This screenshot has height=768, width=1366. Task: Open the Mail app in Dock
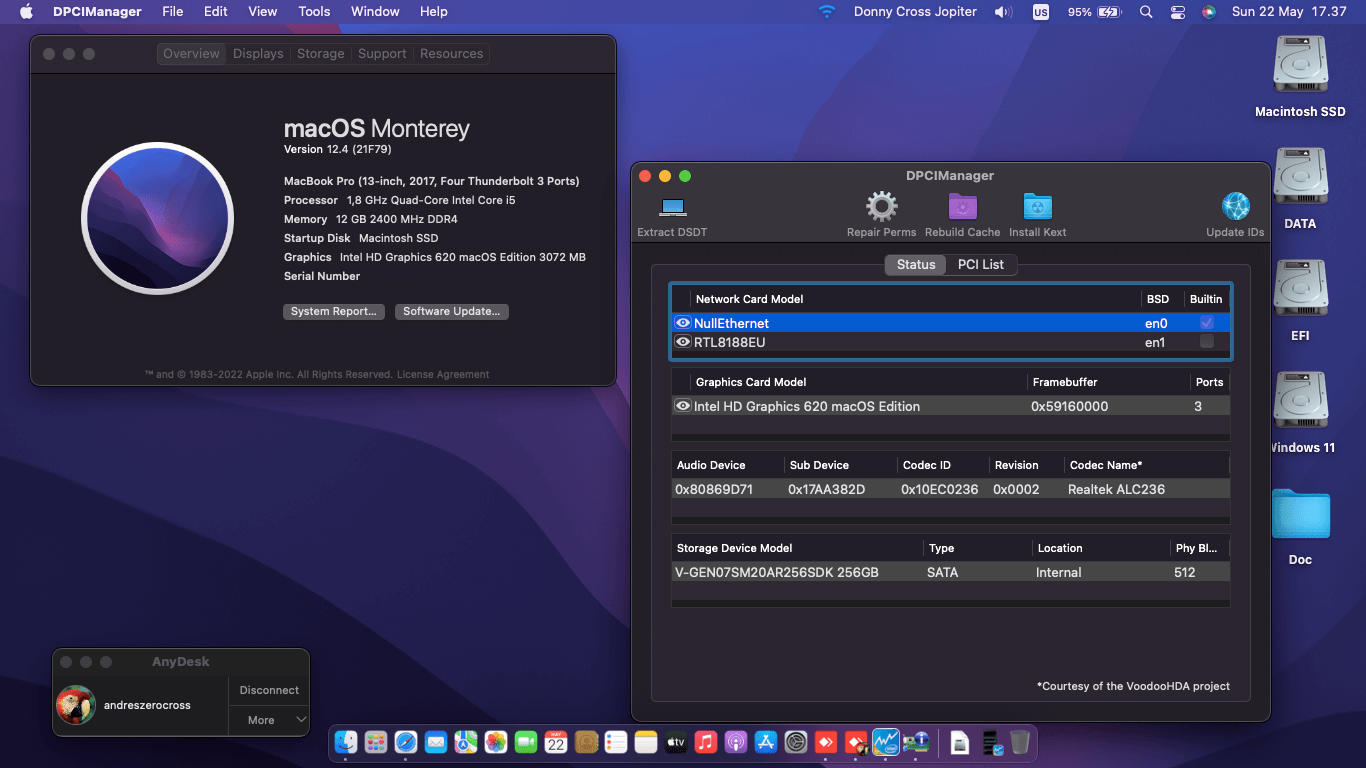pyautogui.click(x=436, y=742)
